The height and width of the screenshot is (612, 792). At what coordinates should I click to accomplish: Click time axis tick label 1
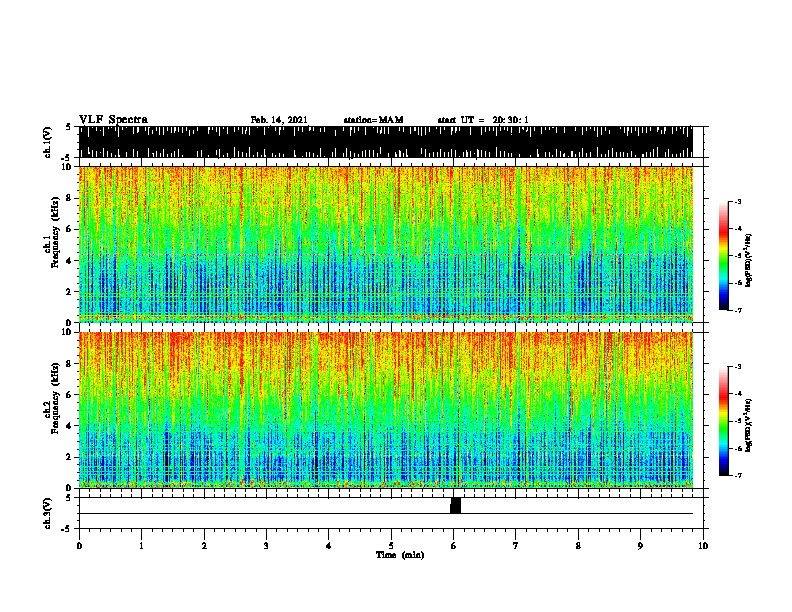point(141,546)
